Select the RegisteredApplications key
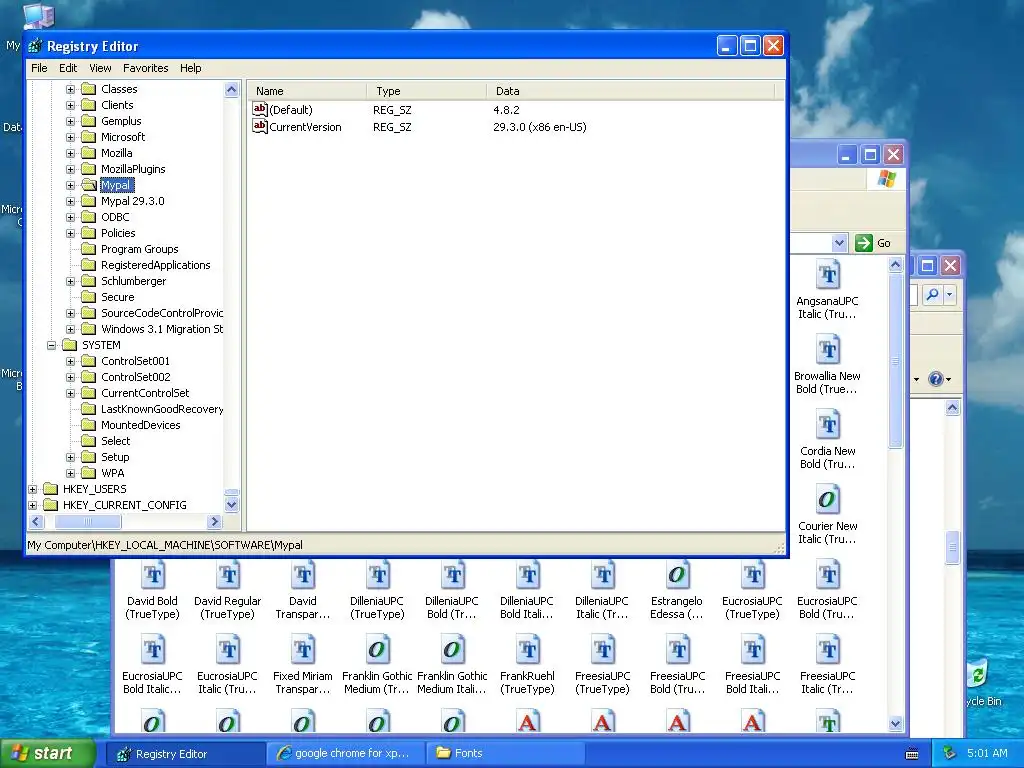The width and height of the screenshot is (1024, 768). tap(155, 265)
